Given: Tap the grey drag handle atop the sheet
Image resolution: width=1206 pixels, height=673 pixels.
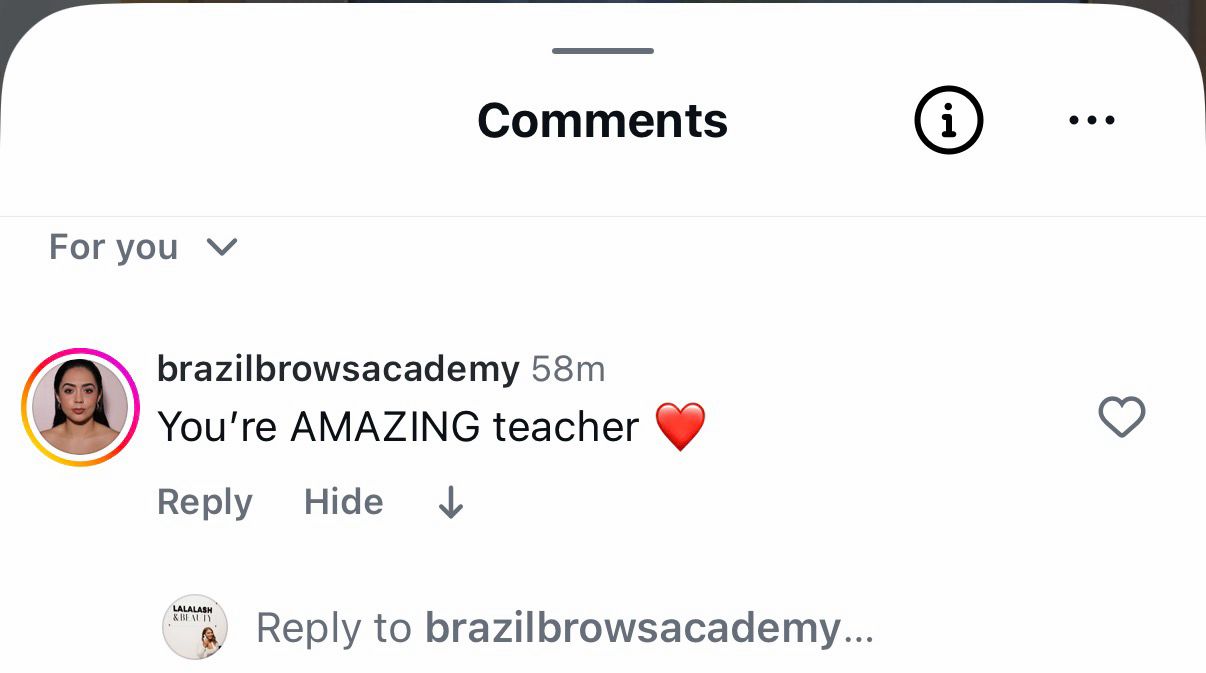Looking at the screenshot, I should coord(603,50).
